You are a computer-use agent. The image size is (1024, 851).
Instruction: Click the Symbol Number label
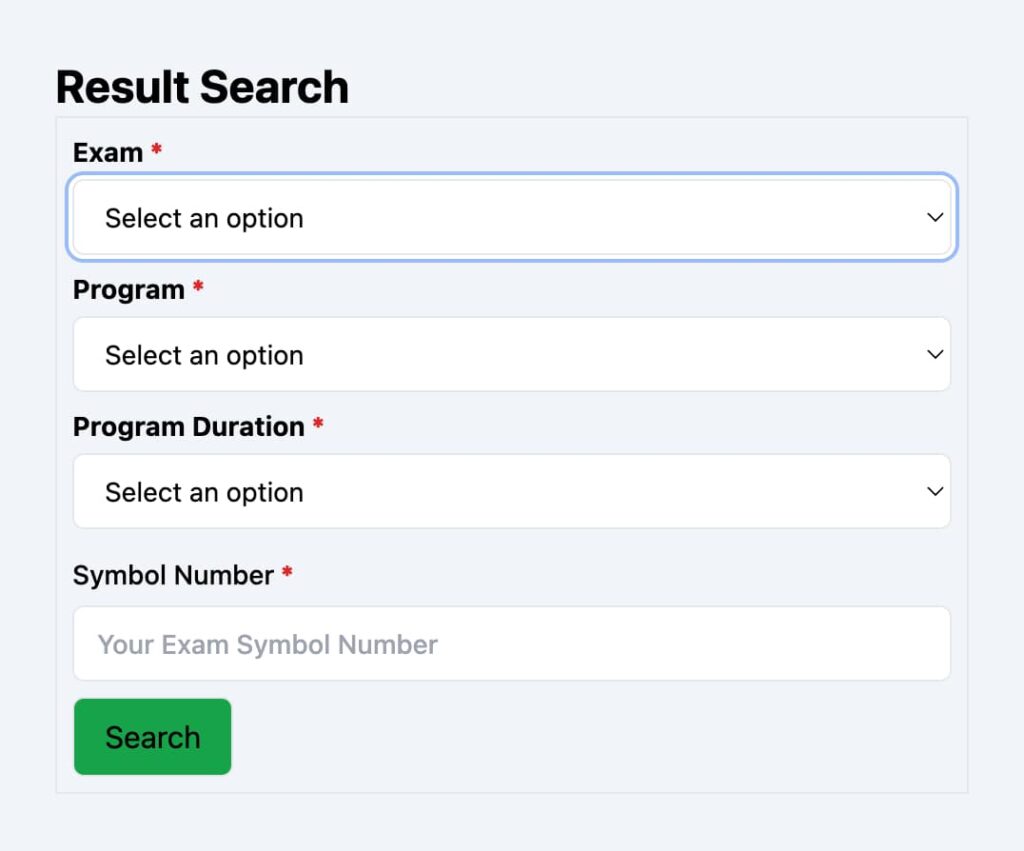pyautogui.click(x=172, y=575)
